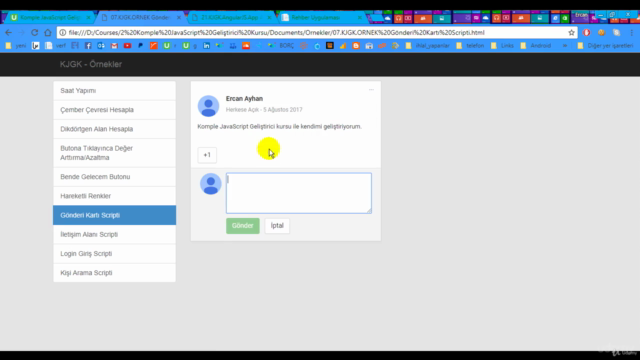
Task: Open the ihlal_yapanlar bookmarks folder
Action: tap(427, 46)
